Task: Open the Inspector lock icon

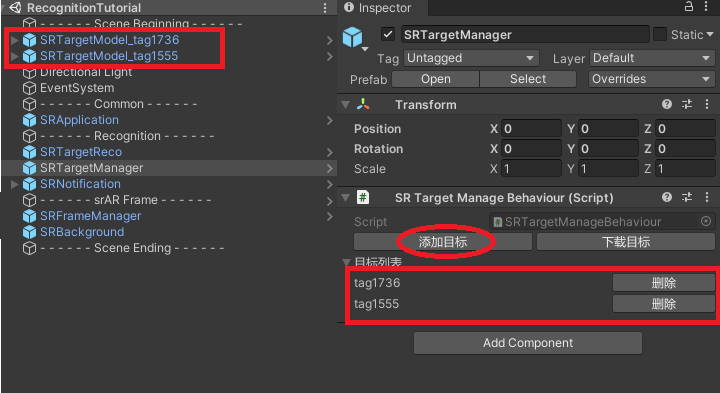Action: tap(689, 6)
